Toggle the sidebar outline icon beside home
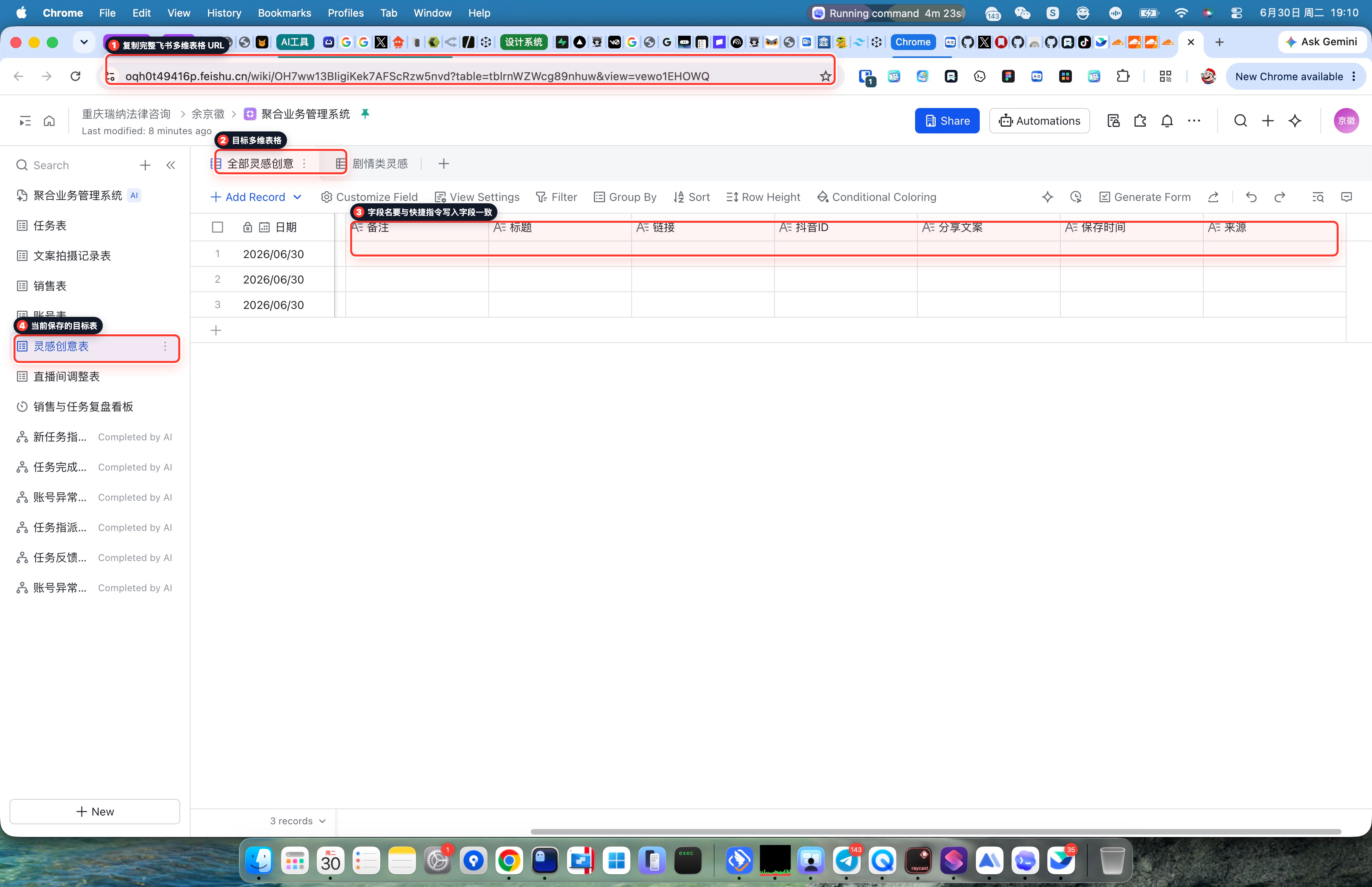Viewport: 1372px width, 887px height. [x=25, y=120]
